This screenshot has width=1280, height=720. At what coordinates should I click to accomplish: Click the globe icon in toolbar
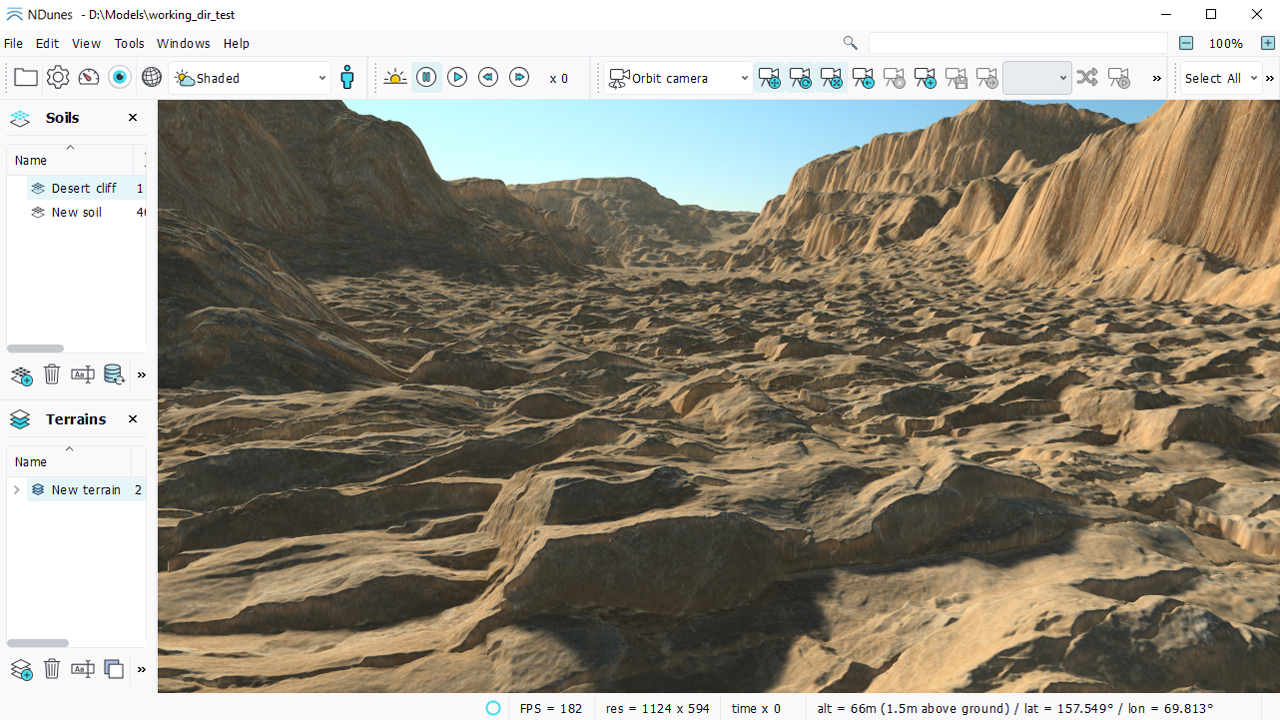151,78
